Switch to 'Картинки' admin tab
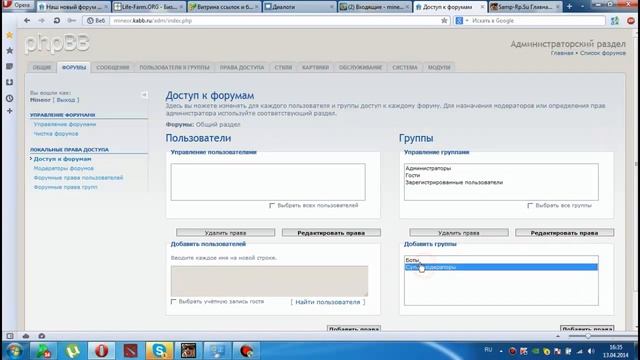Screen dimensions: 640x360 pos(316,67)
